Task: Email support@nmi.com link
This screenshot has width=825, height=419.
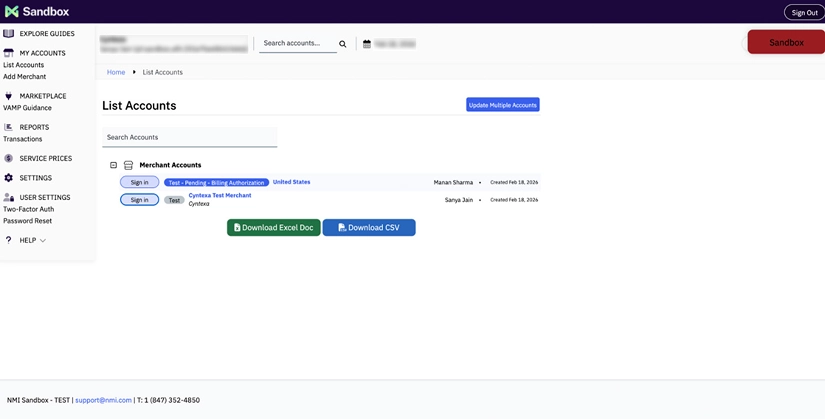Action: tap(103, 400)
